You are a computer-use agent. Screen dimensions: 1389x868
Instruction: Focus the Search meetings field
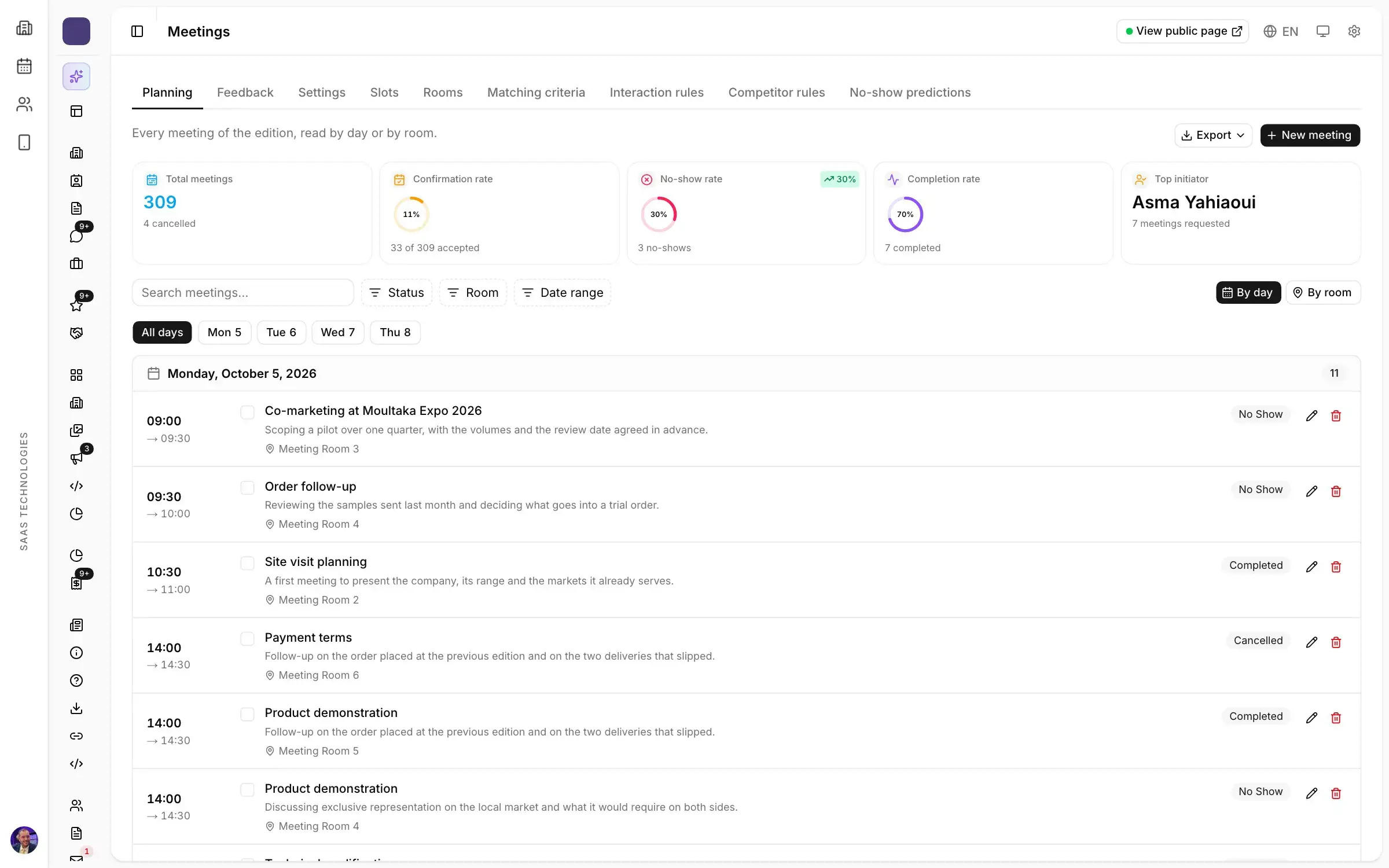click(x=243, y=293)
